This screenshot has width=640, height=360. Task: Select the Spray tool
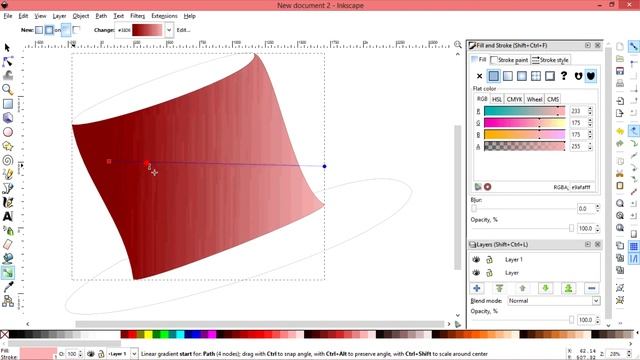[7, 231]
